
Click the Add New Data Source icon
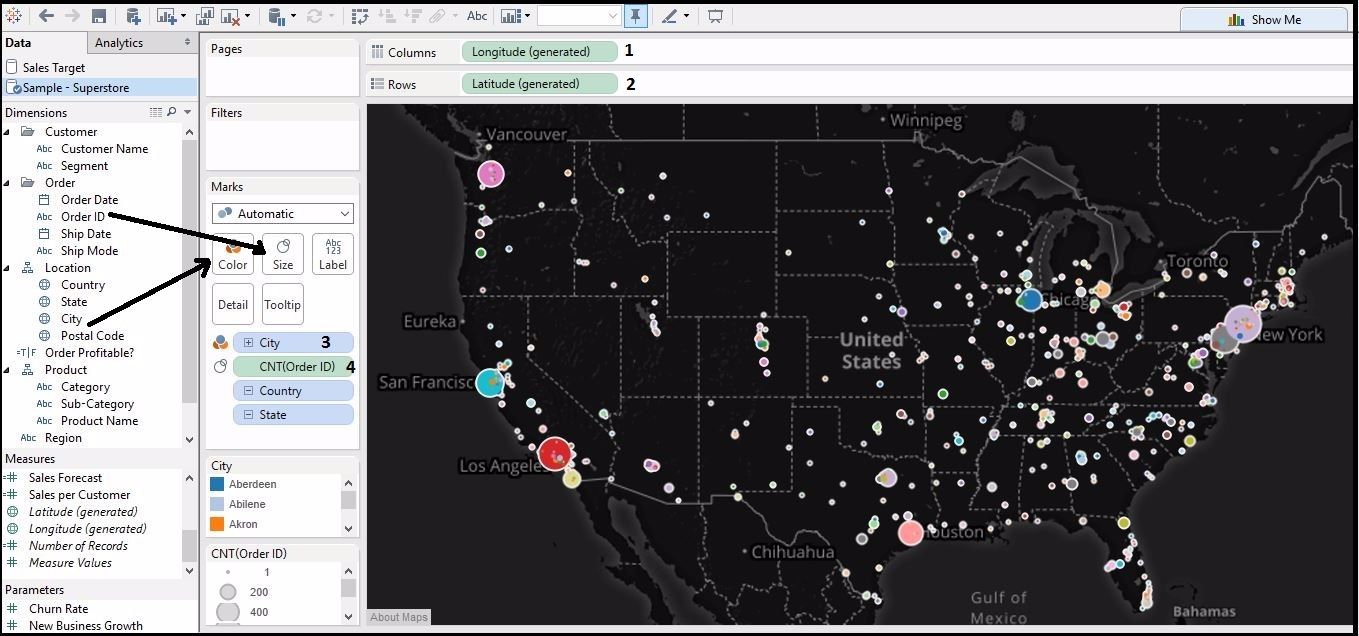point(132,16)
